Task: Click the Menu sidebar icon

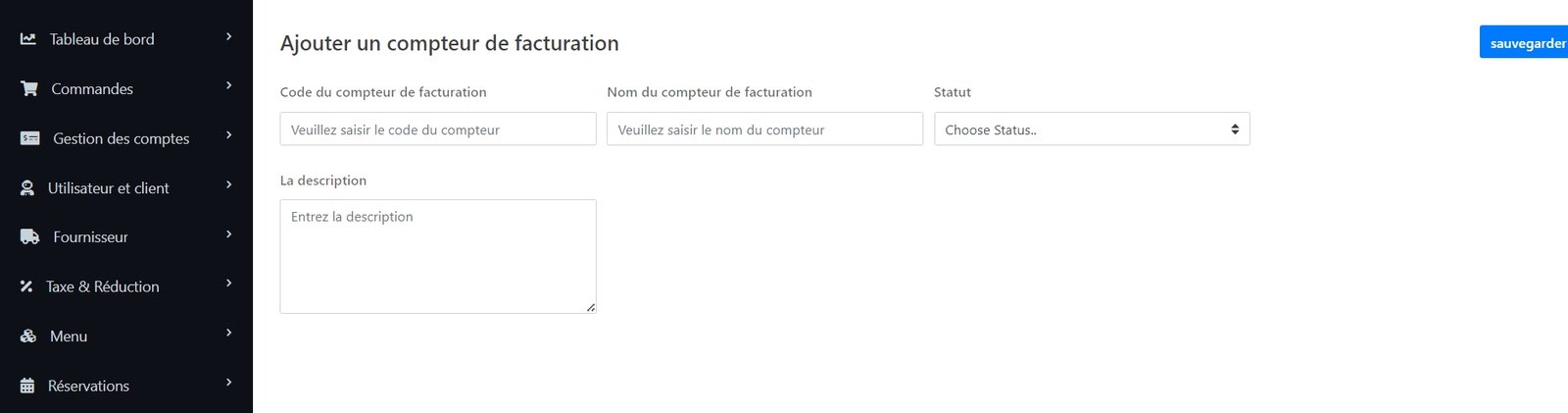Action: click(28, 336)
